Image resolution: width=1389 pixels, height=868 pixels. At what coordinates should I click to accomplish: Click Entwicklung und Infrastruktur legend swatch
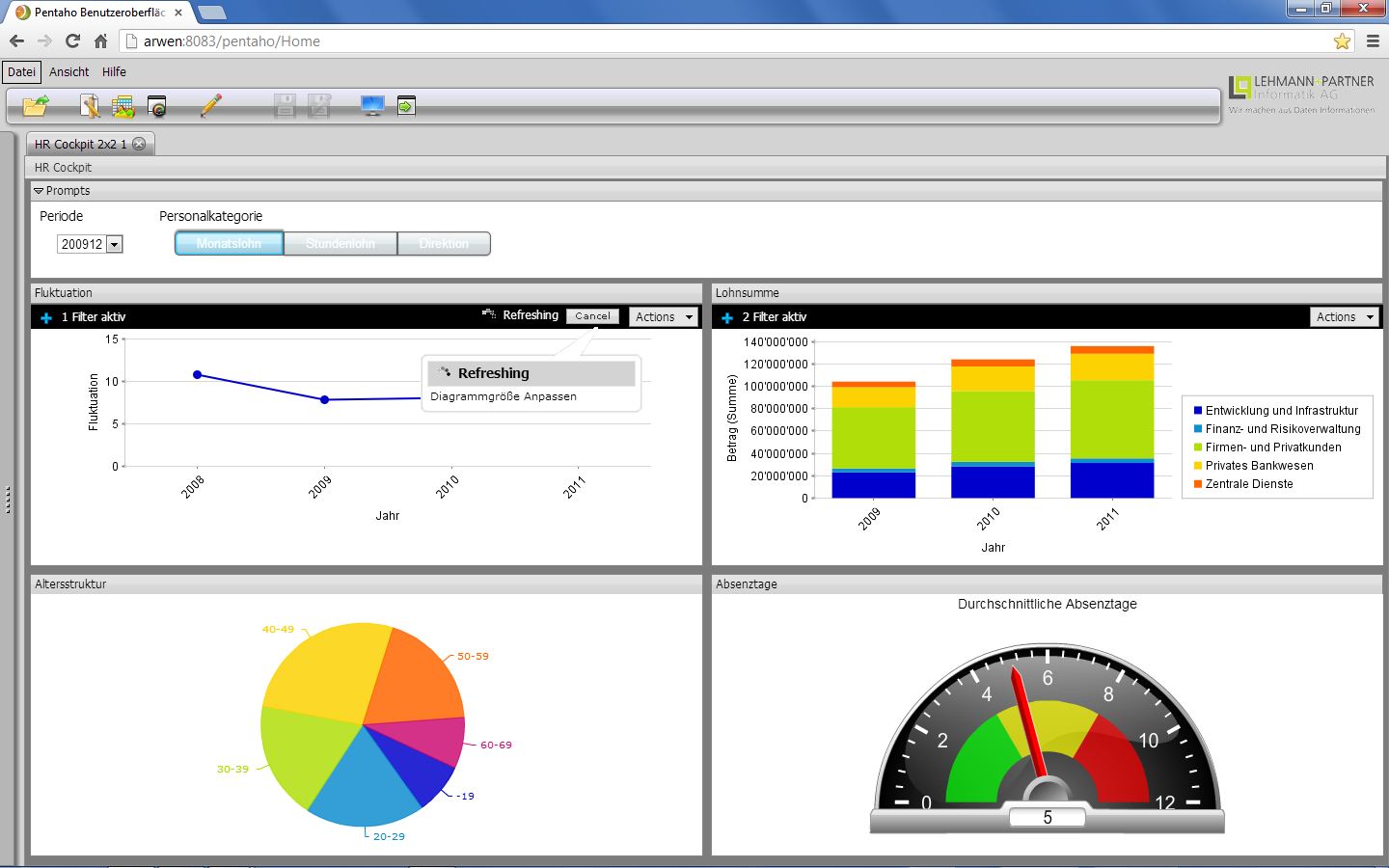pos(1198,411)
